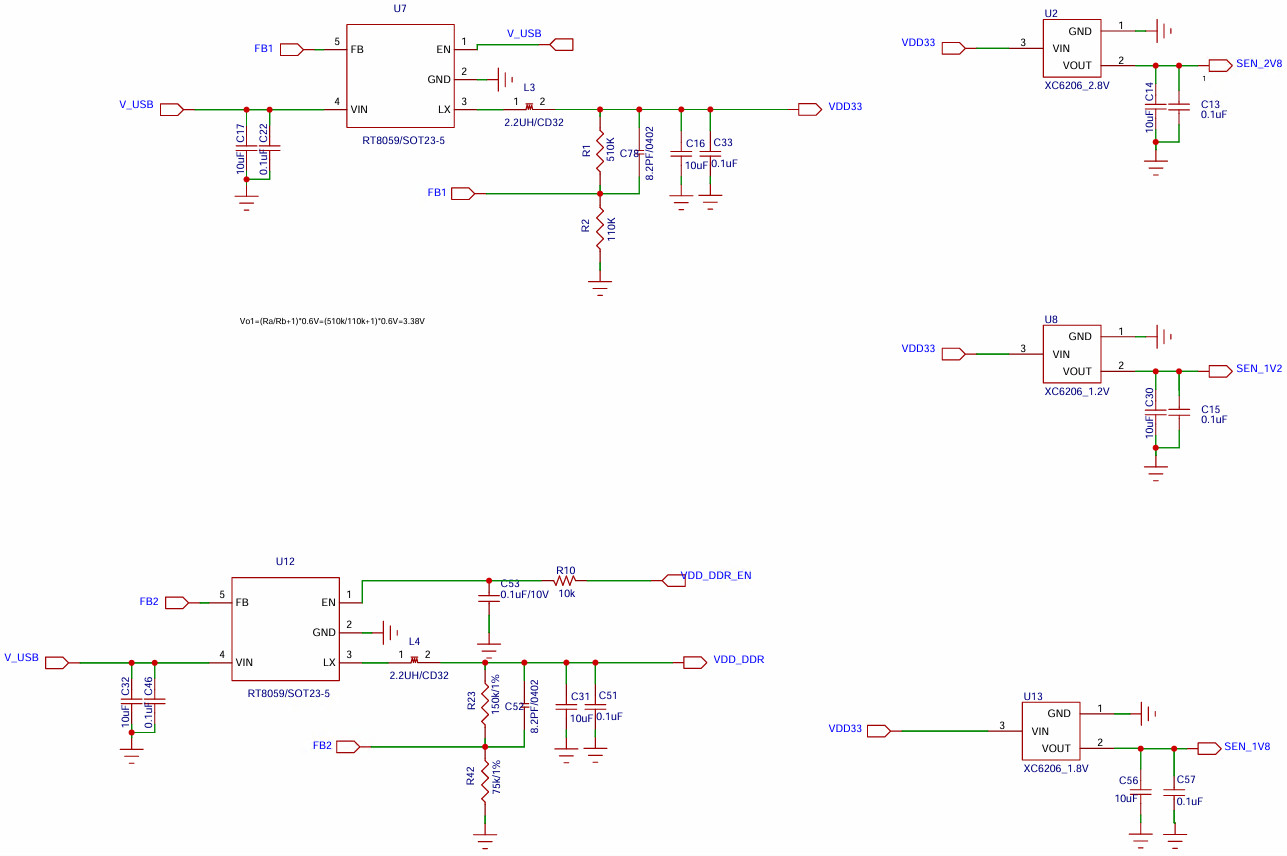1287x856 pixels.
Task: Select the R2 110K resistor symbol
Action: pos(600,228)
